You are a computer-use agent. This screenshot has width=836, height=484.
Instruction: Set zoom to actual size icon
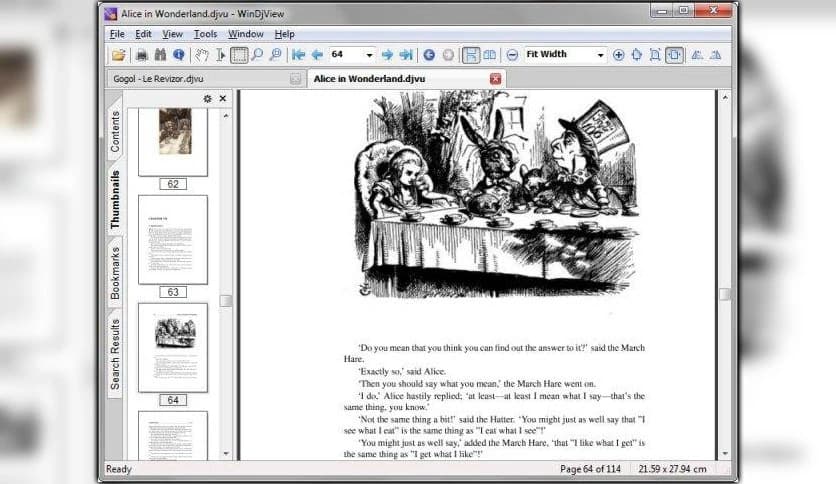tap(637, 55)
